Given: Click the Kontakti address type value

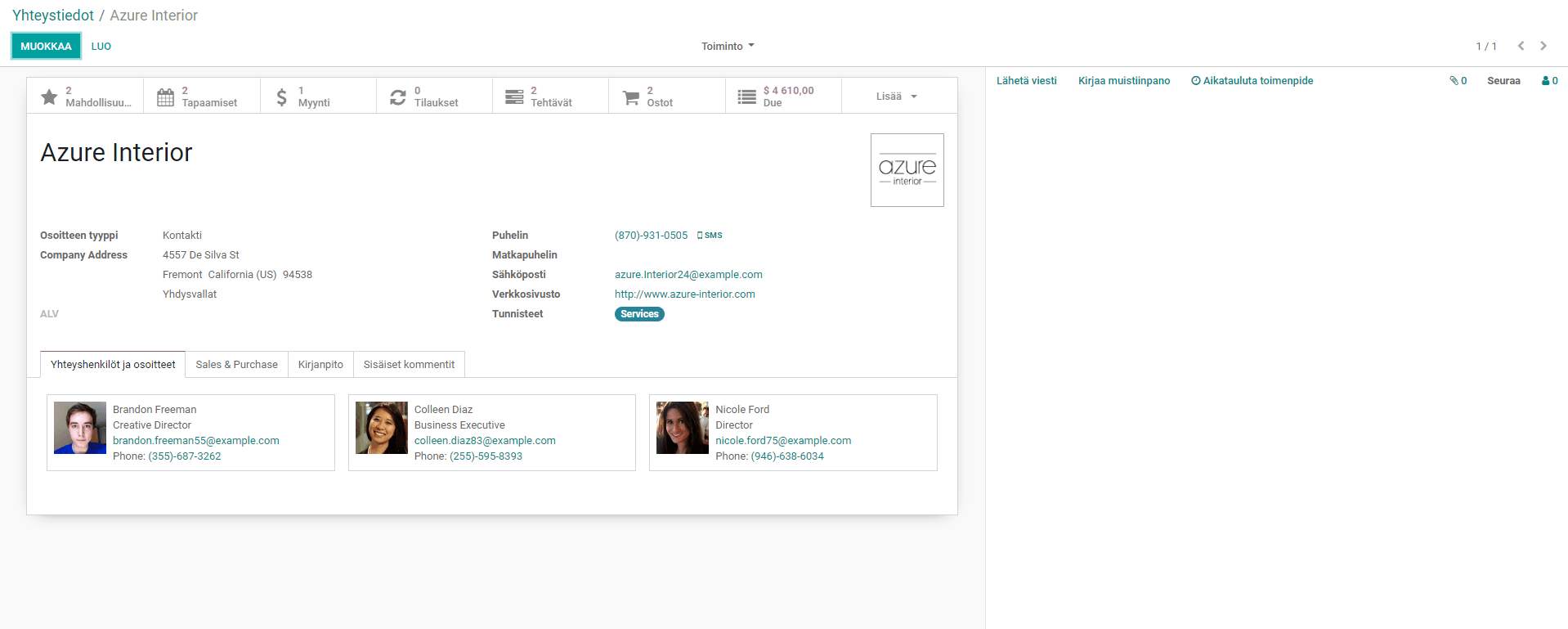Looking at the screenshot, I should (x=182, y=236).
